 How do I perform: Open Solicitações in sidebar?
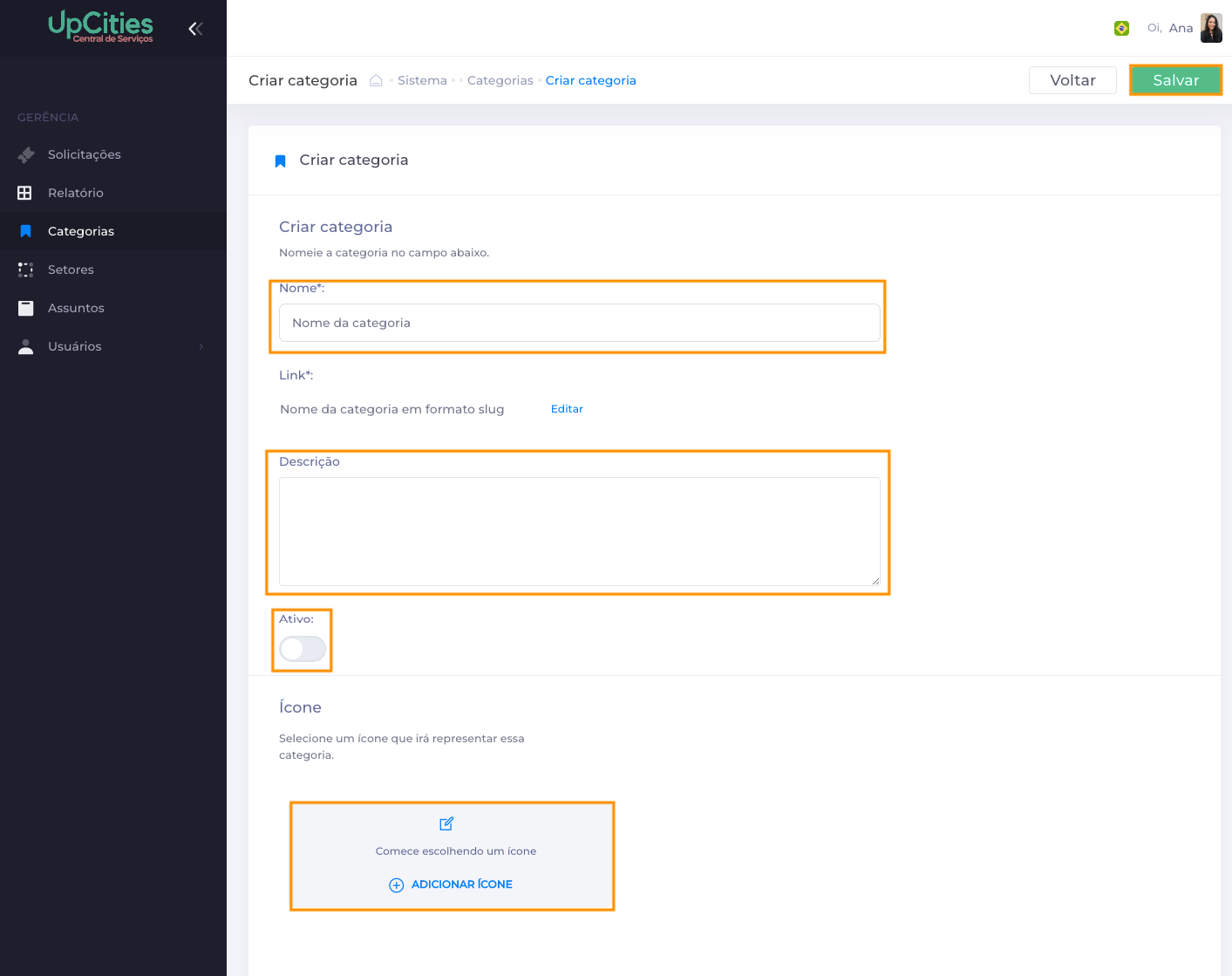pyautogui.click(x=113, y=154)
